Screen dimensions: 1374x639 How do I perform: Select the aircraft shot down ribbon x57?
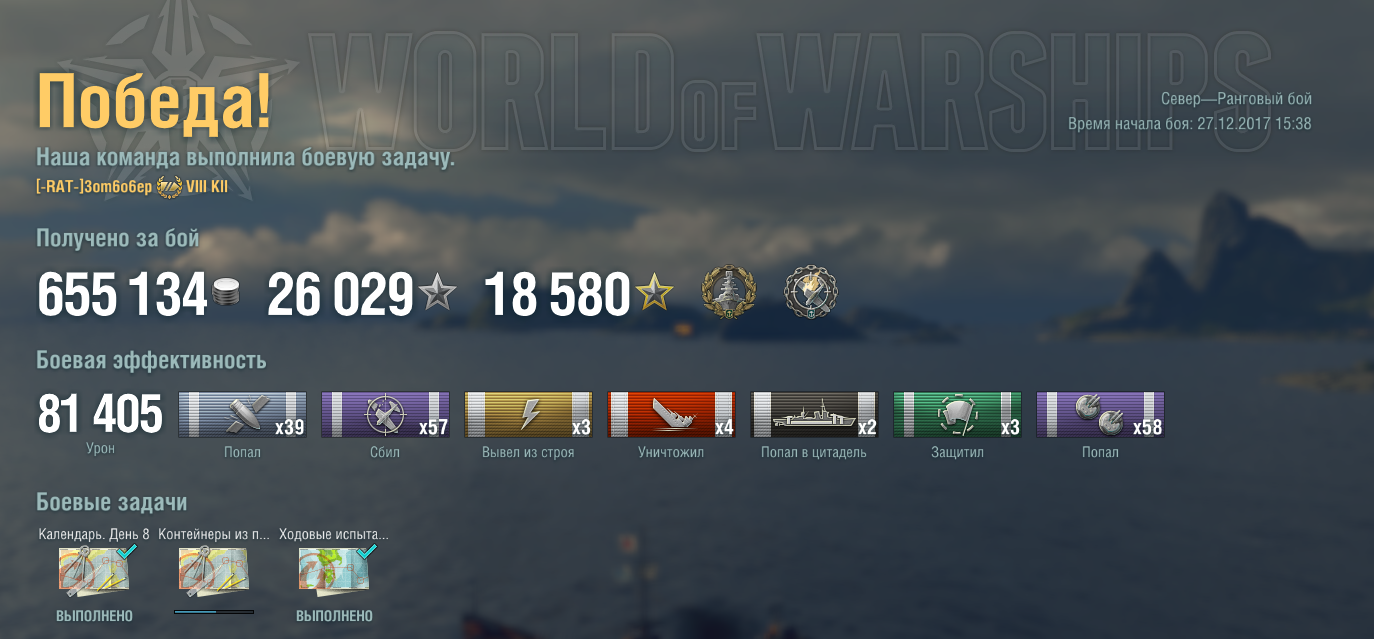coord(386,414)
